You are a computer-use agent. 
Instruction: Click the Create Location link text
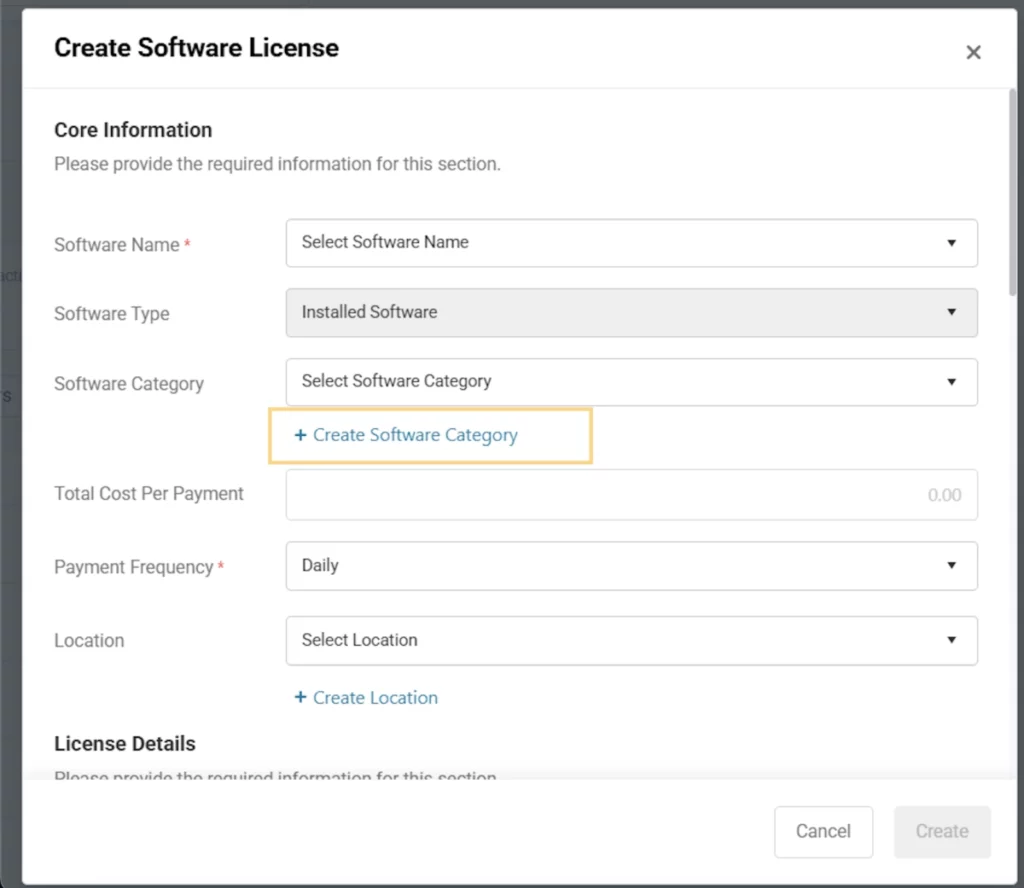pos(375,698)
